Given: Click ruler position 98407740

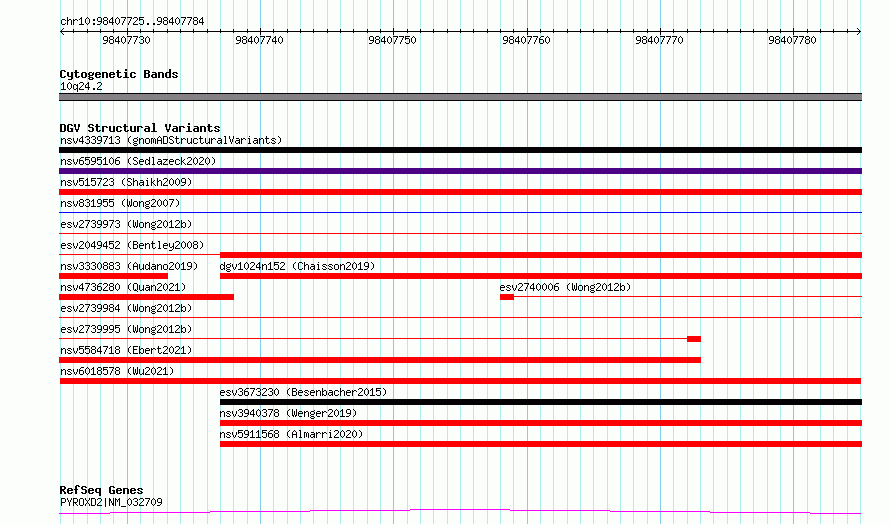Looking at the screenshot, I should pyautogui.click(x=259, y=40).
